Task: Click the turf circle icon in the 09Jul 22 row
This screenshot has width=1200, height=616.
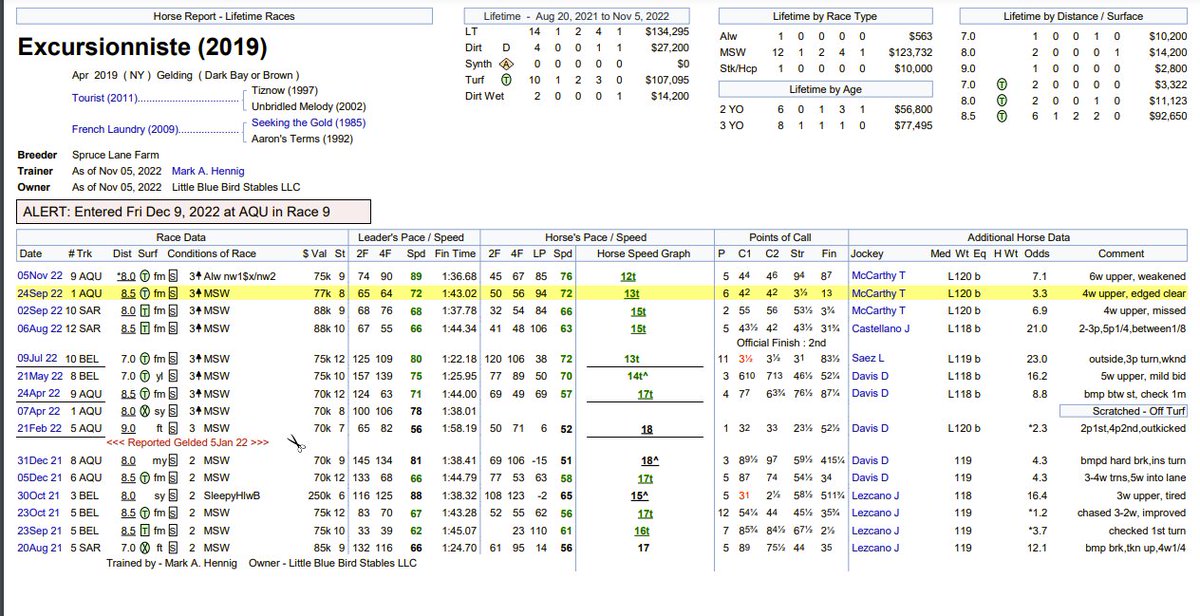Action: click(145, 359)
